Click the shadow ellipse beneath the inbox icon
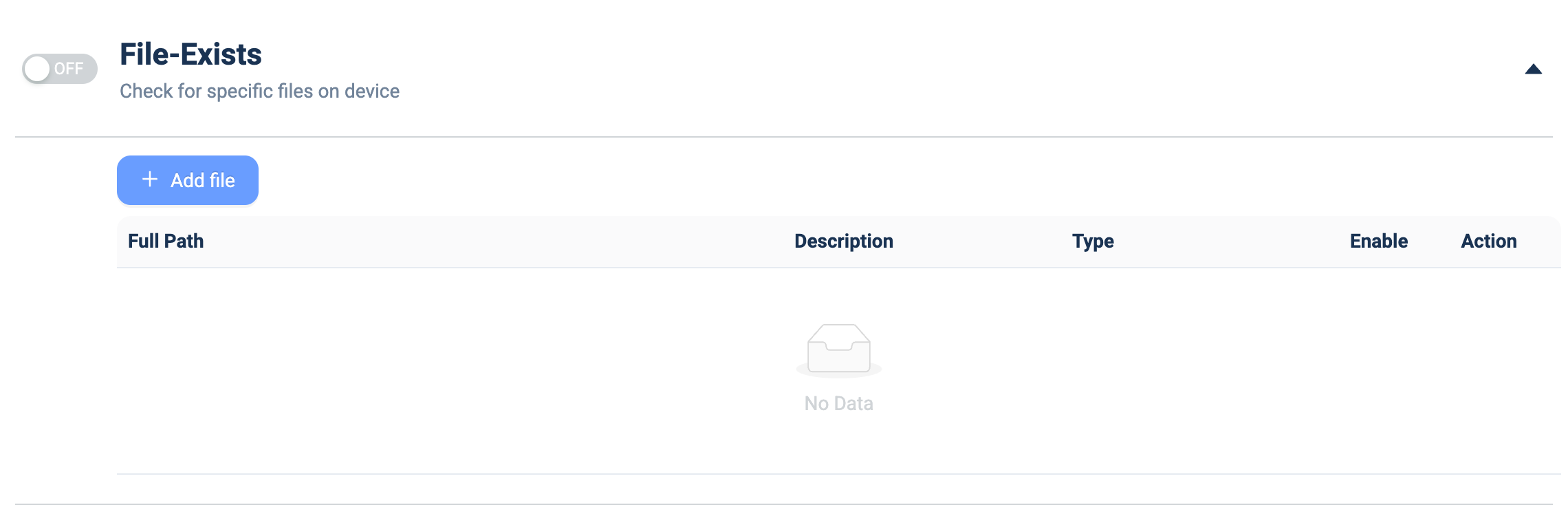Image resolution: width=1568 pixels, height=505 pixels. [839, 372]
